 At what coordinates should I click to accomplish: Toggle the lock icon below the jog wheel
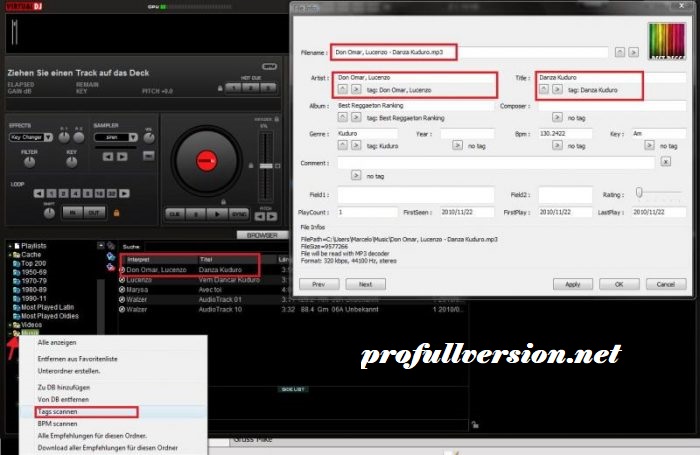223,202
